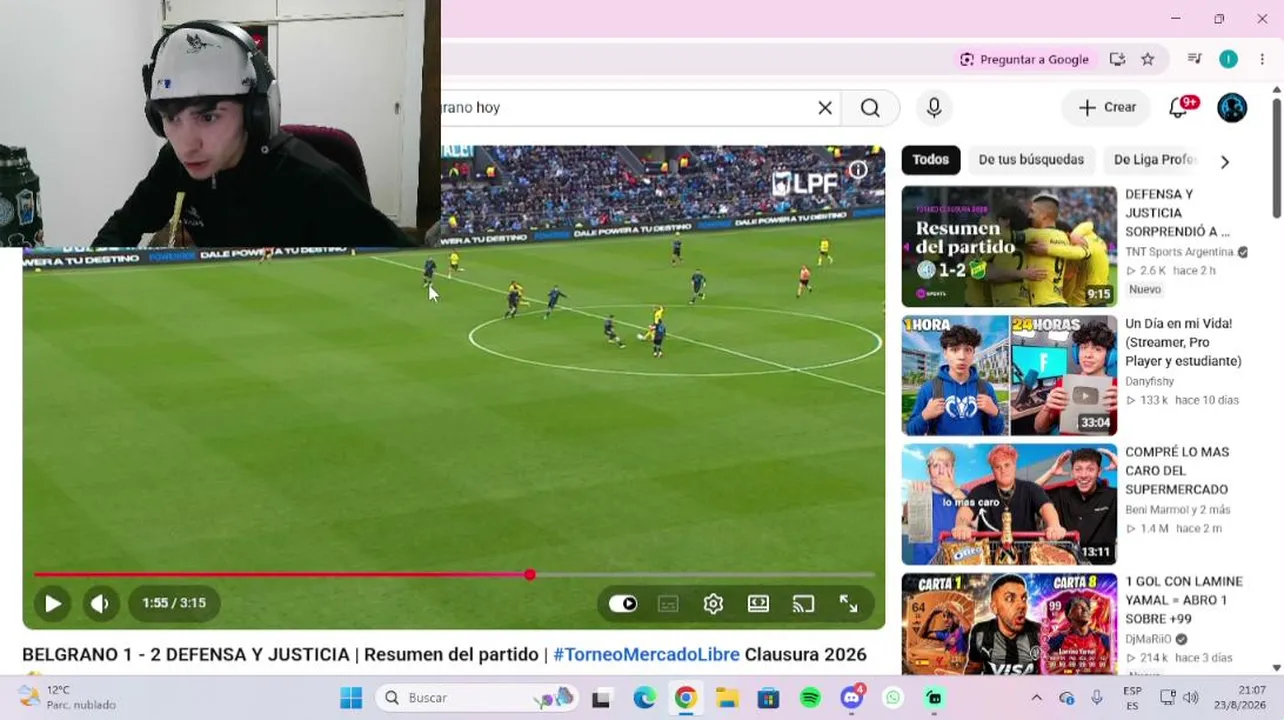Open the video player settings gear
Screen dimensions: 1284x720
tap(713, 604)
